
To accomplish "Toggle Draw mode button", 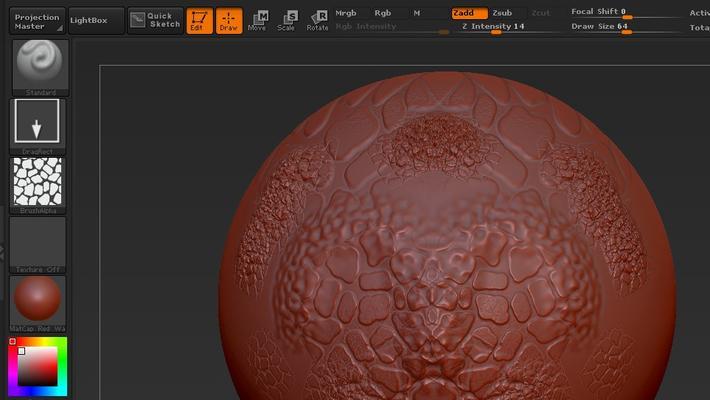I will tap(229, 21).
